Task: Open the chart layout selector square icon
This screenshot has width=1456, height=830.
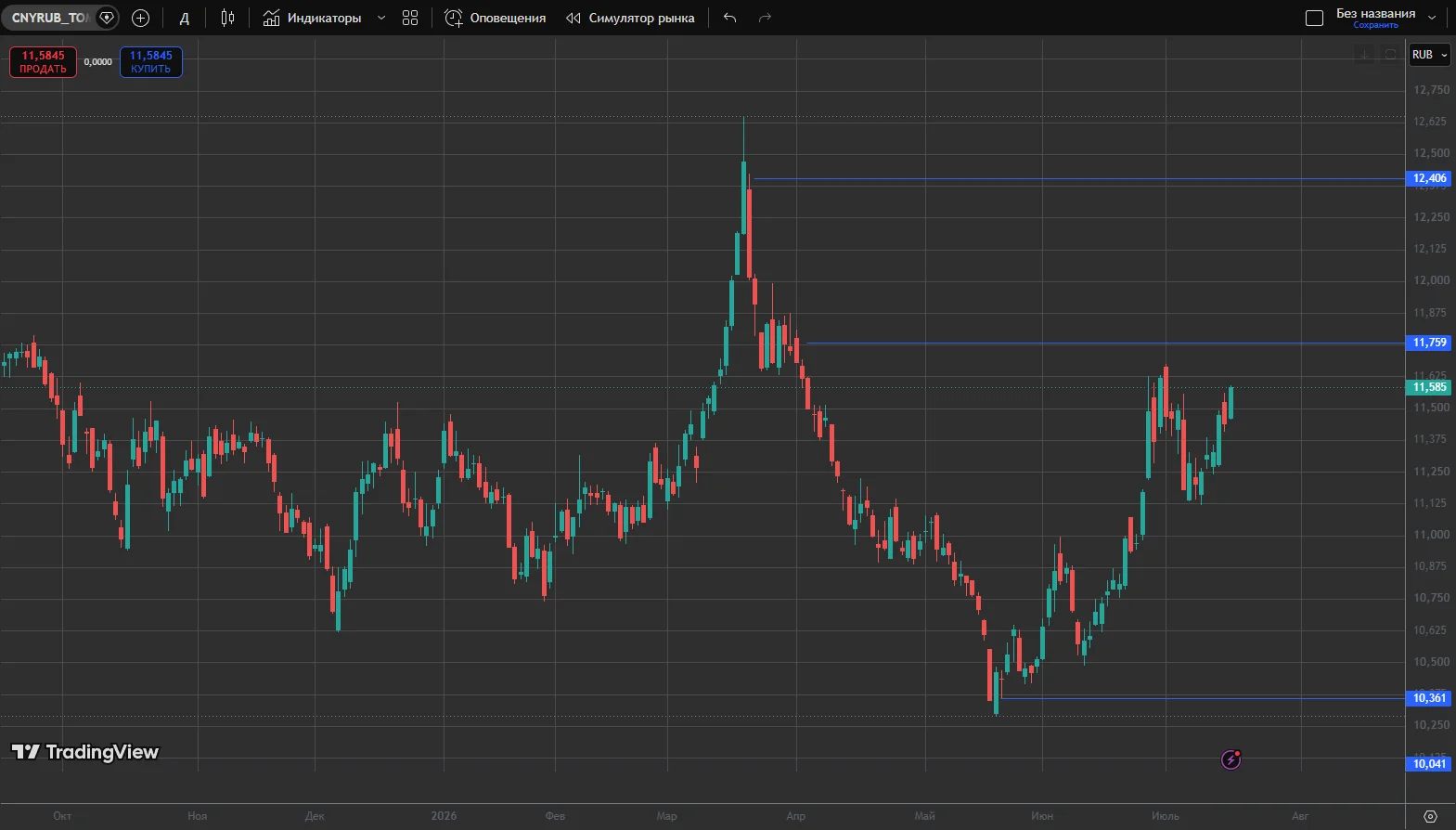Action: pyautogui.click(x=1314, y=18)
